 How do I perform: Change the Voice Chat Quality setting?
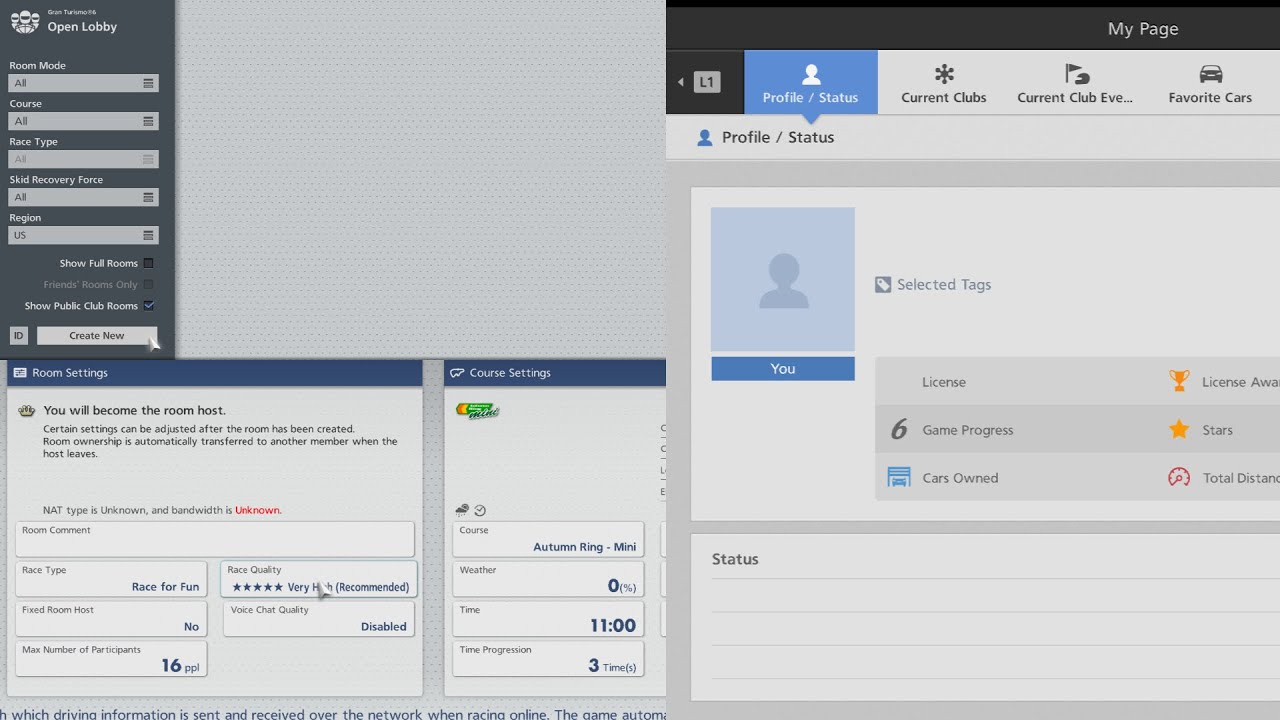319,619
